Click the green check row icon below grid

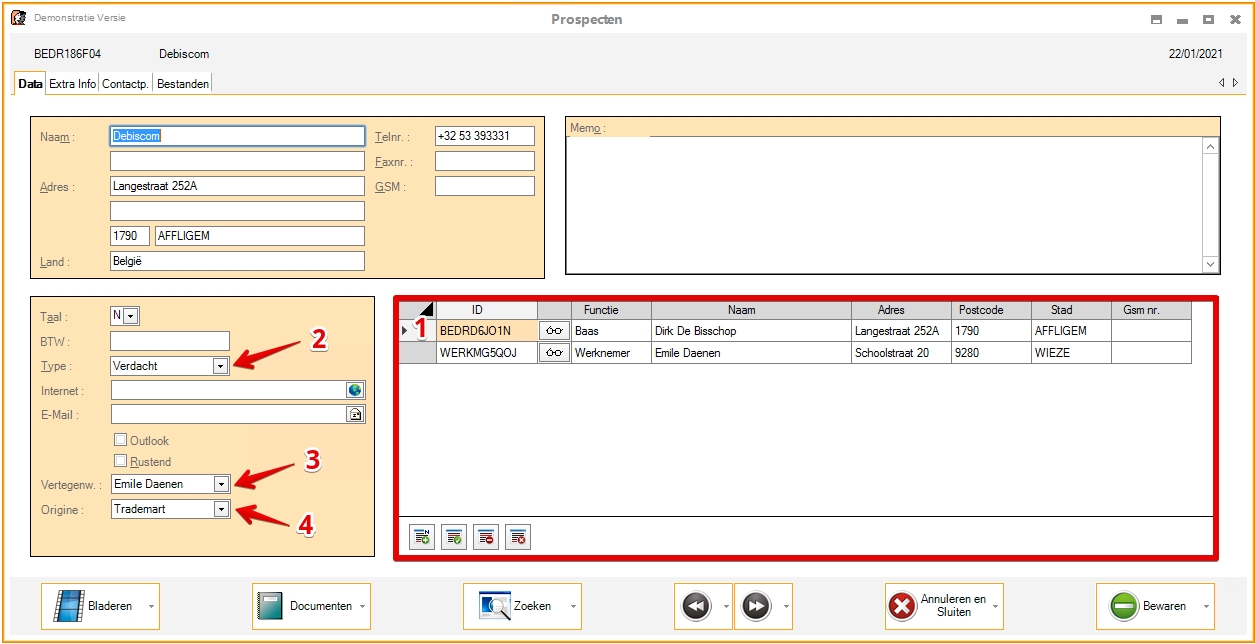[454, 538]
